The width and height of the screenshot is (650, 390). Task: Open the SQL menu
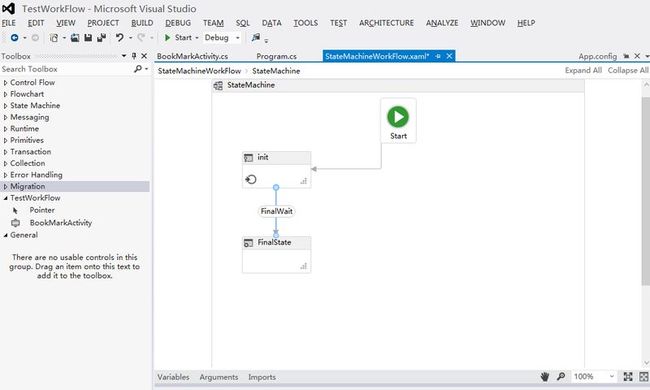tap(243, 23)
